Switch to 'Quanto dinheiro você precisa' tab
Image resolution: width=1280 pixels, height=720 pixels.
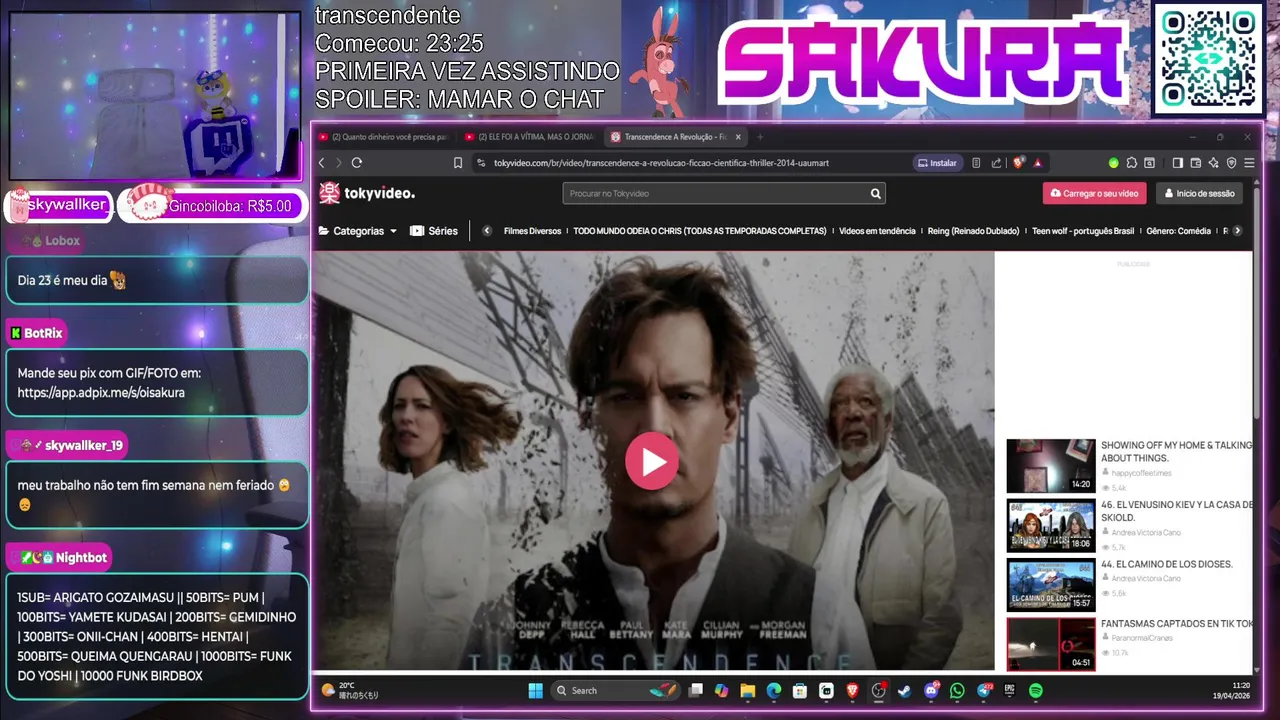383,137
